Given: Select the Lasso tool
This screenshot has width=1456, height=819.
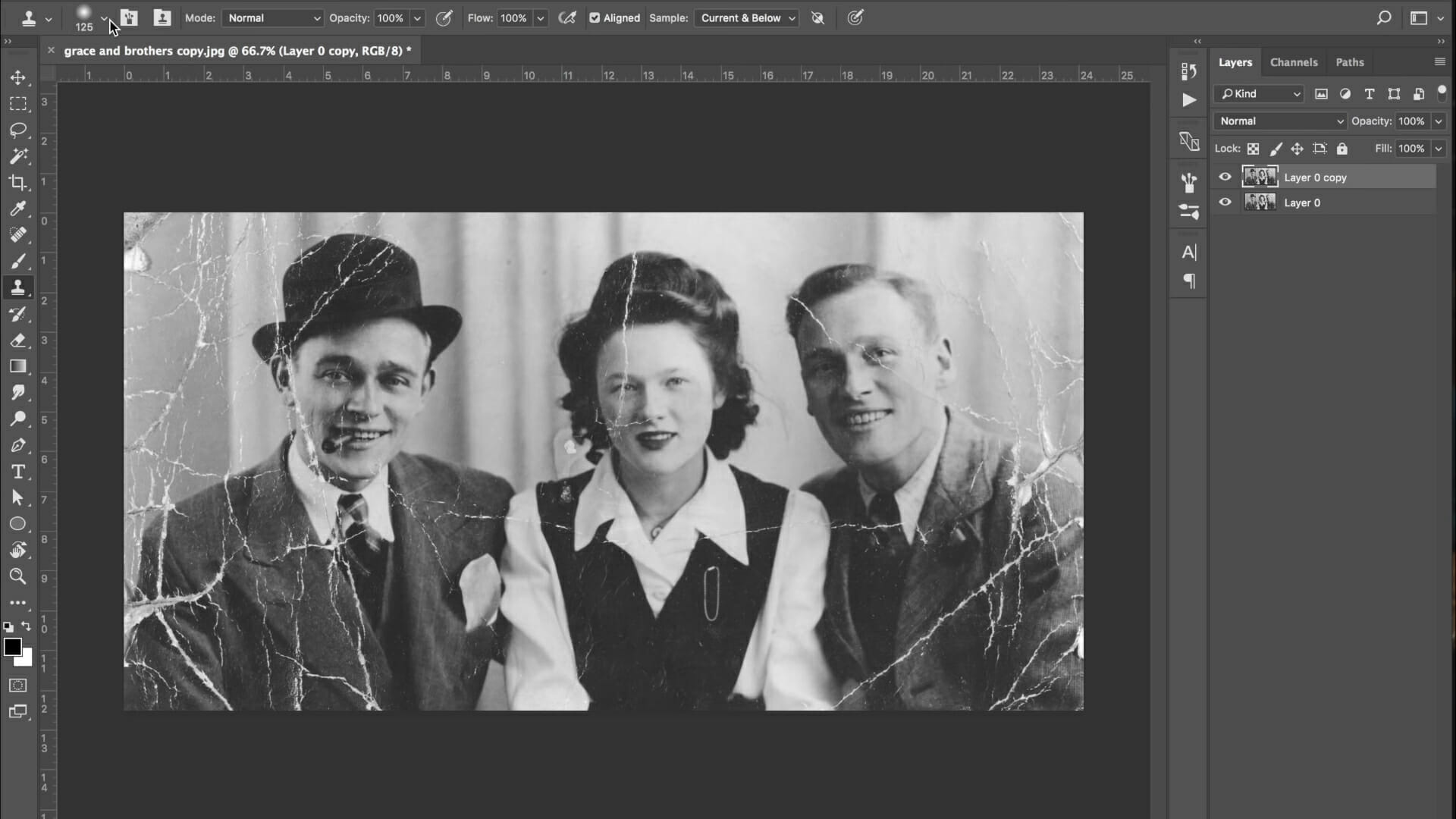Looking at the screenshot, I should click(18, 130).
